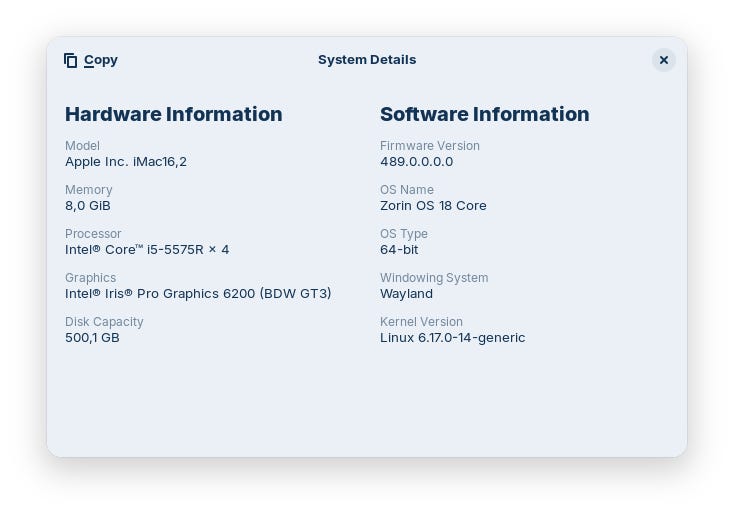The width and height of the screenshot is (734, 514).
Task: Click the 64-bit OS type value
Action: coord(399,249)
